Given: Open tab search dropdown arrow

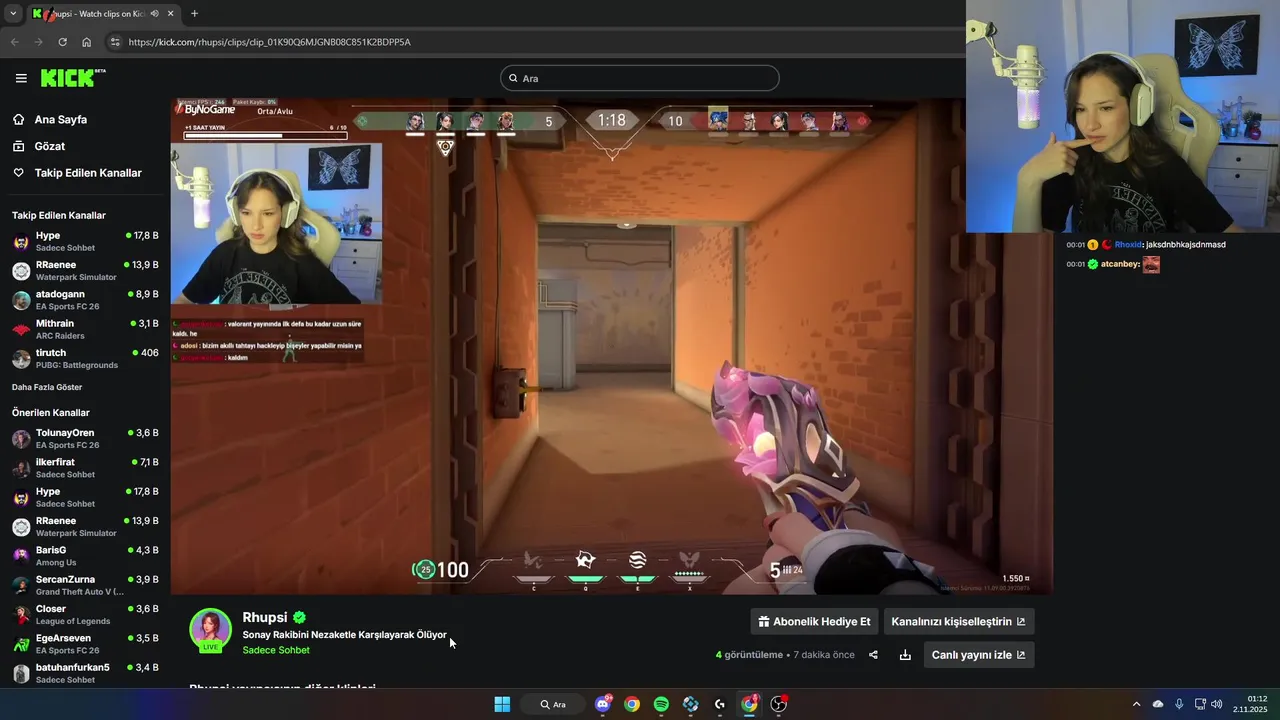Looking at the screenshot, I should [13, 14].
